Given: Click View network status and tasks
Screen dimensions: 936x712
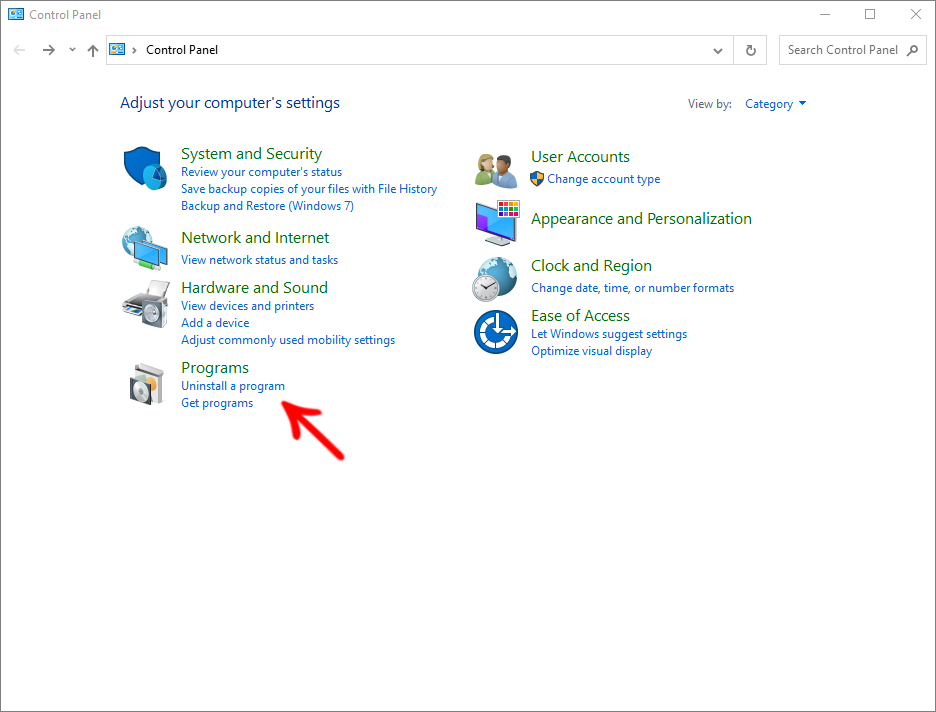Looking at the screenshot, I should click(x=260, y=260).
